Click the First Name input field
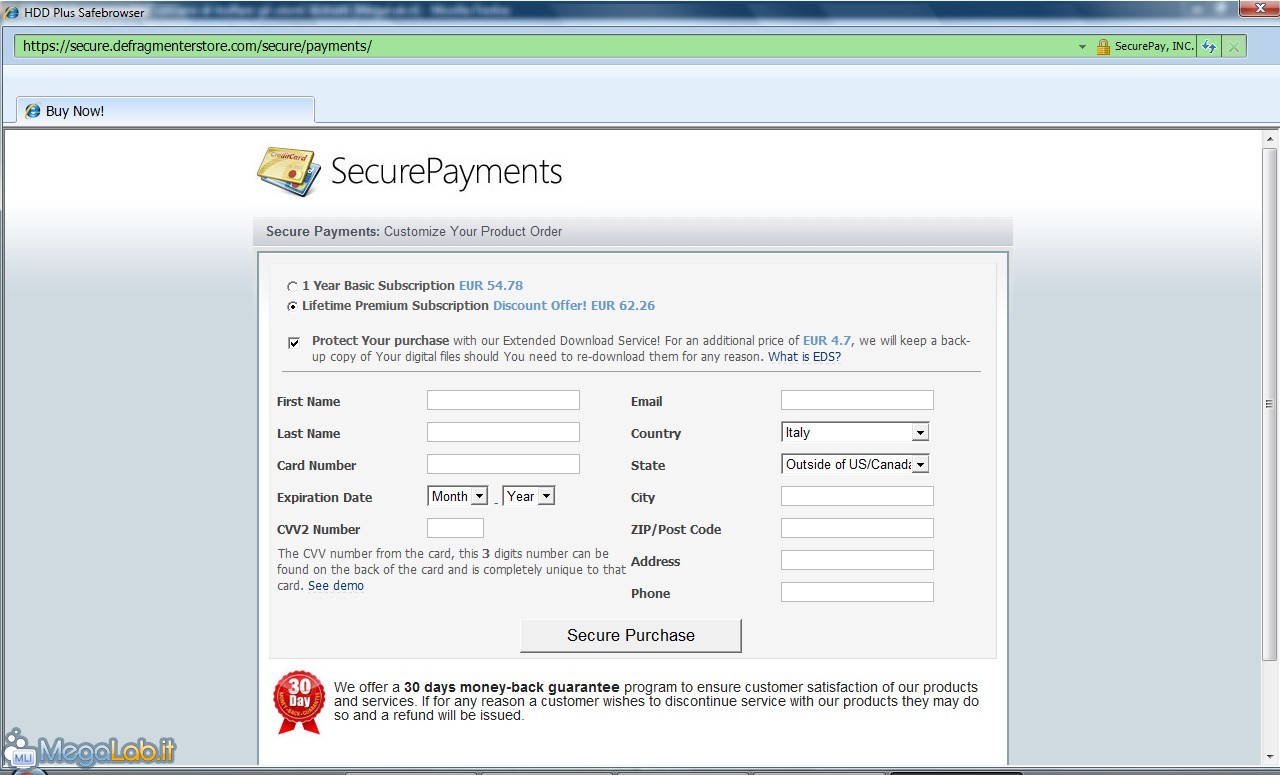 point(503,400)
